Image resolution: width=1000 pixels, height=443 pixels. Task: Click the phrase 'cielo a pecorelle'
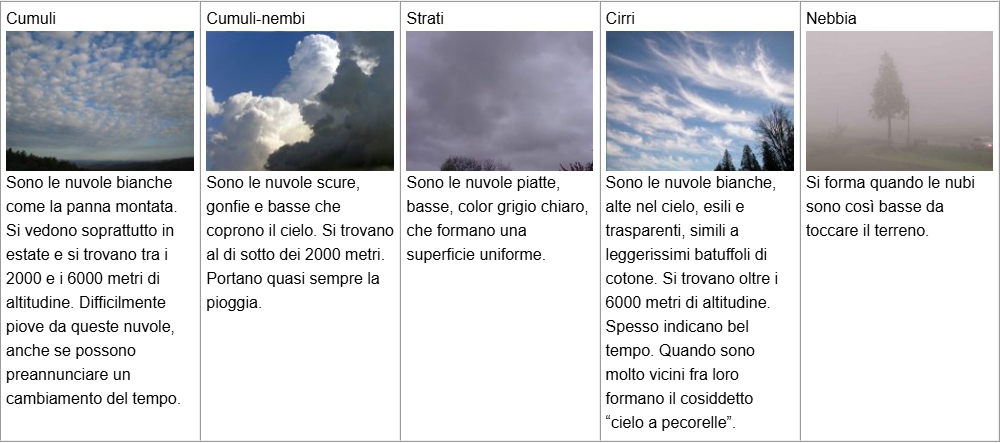coord(670,423)
